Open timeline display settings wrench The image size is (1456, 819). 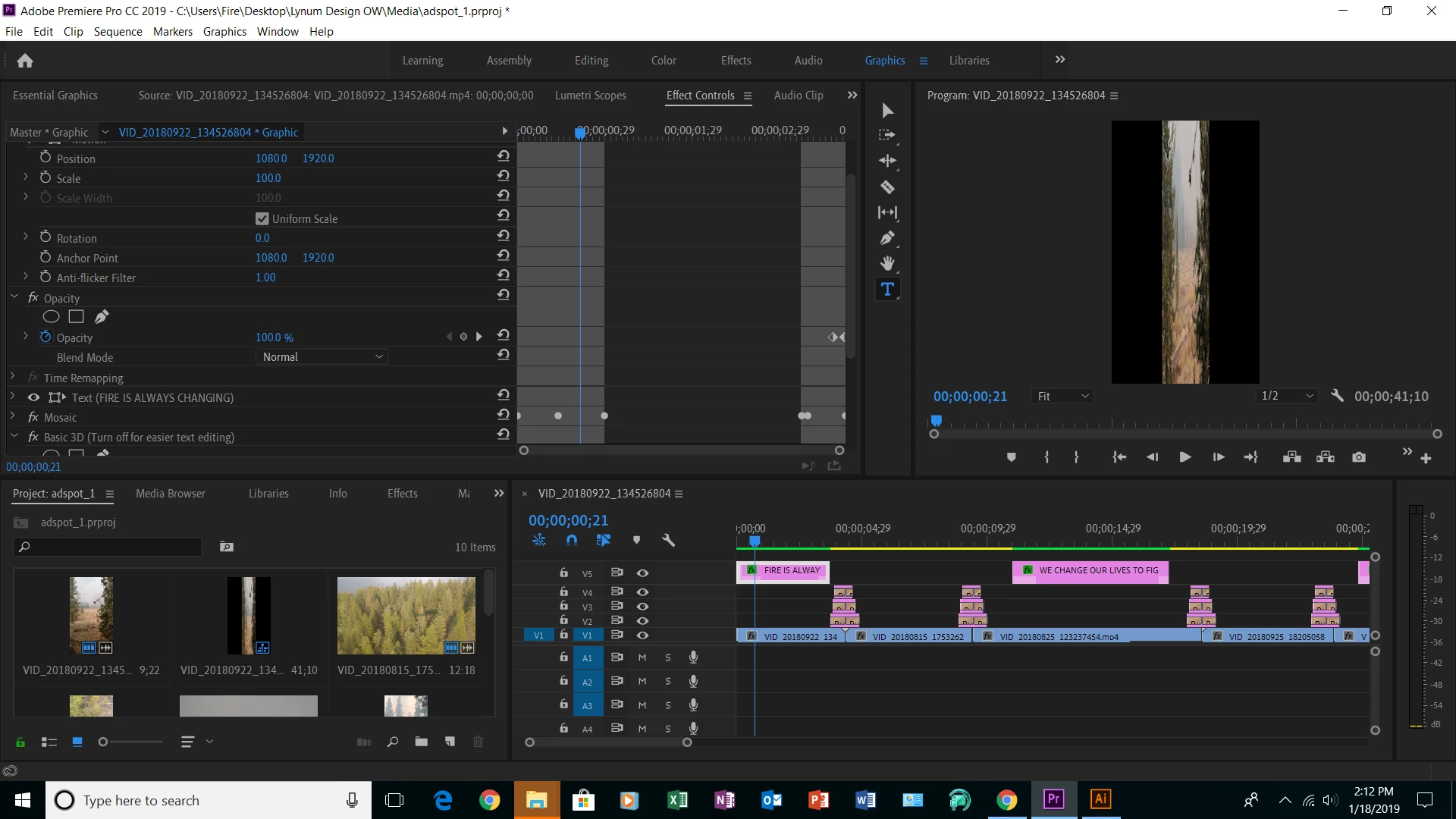coord(668,540)
